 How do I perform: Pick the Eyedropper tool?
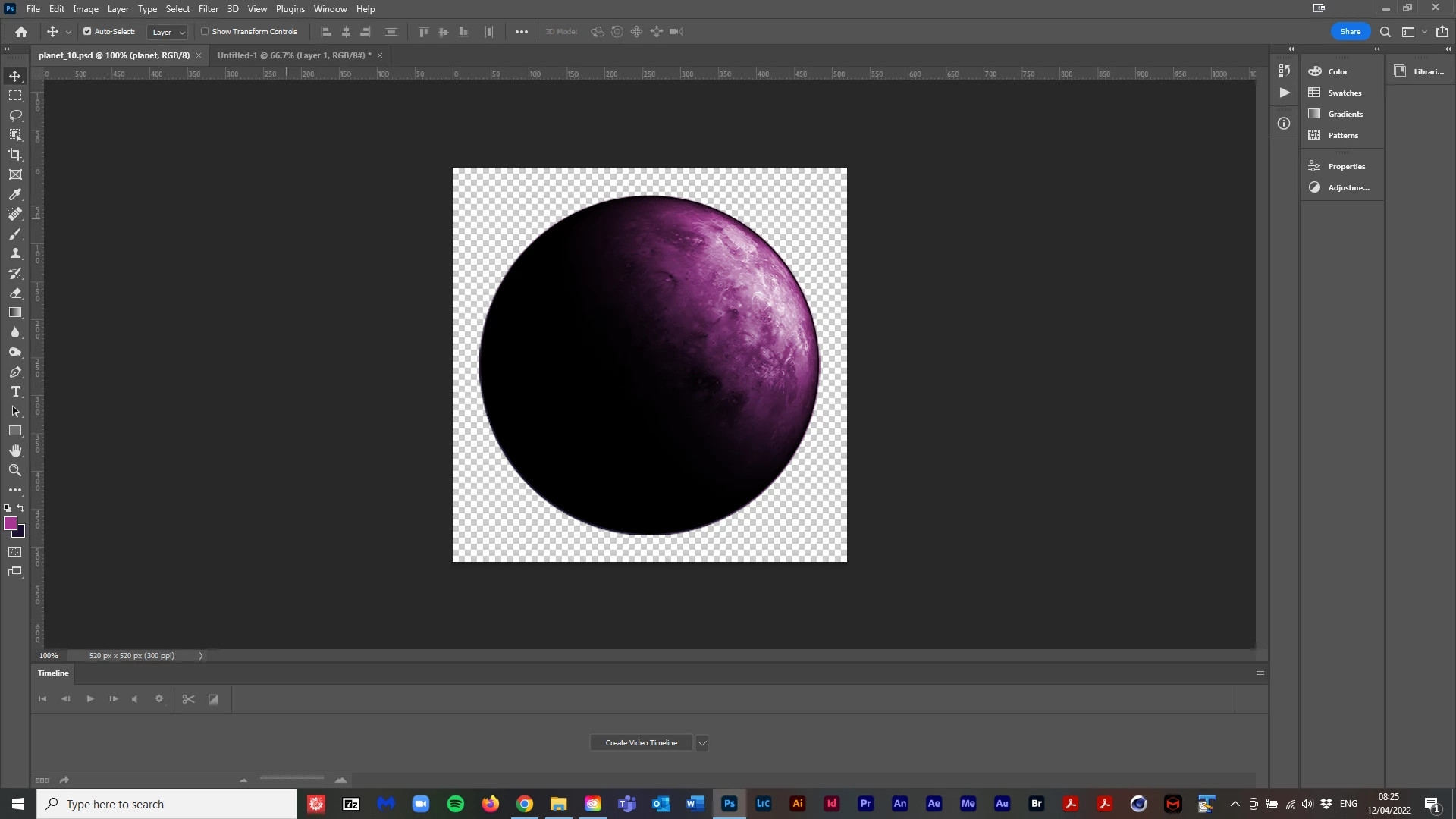pos(15,195)
